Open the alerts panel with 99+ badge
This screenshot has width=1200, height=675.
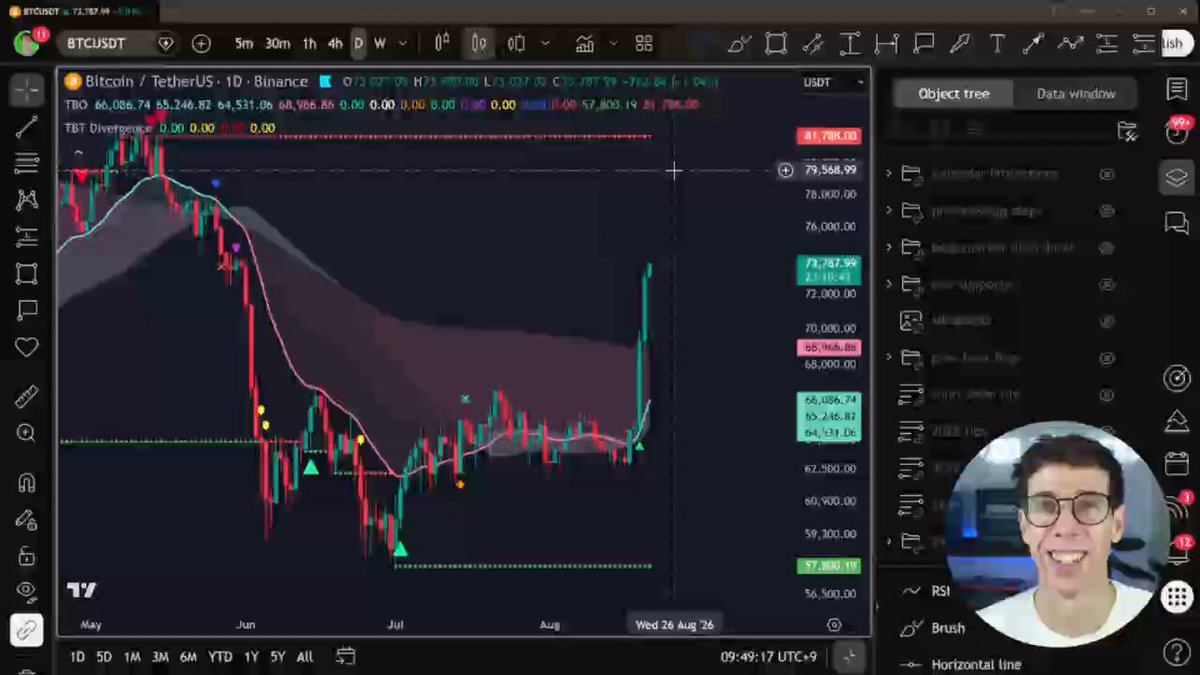pyautogui.click(x=1177, y=131)
